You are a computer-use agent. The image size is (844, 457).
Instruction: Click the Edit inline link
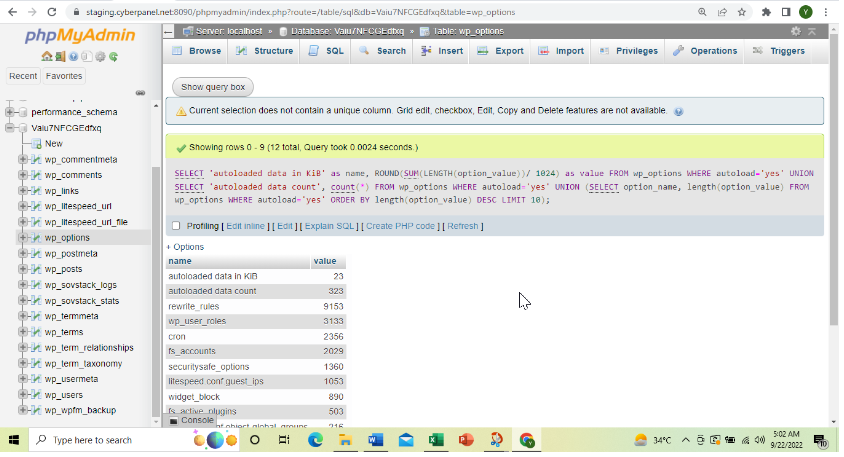point(245,226)
